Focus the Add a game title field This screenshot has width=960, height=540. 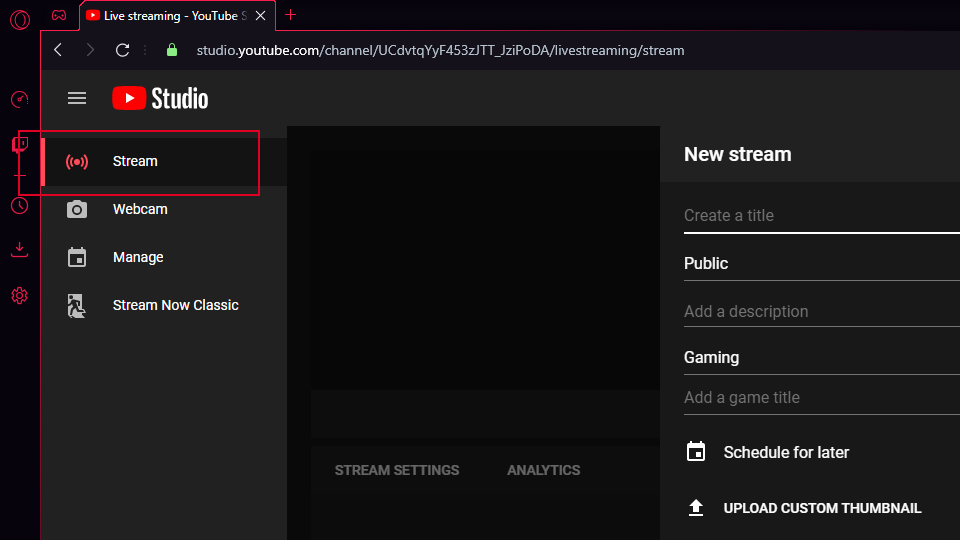(x=822, y=398)
